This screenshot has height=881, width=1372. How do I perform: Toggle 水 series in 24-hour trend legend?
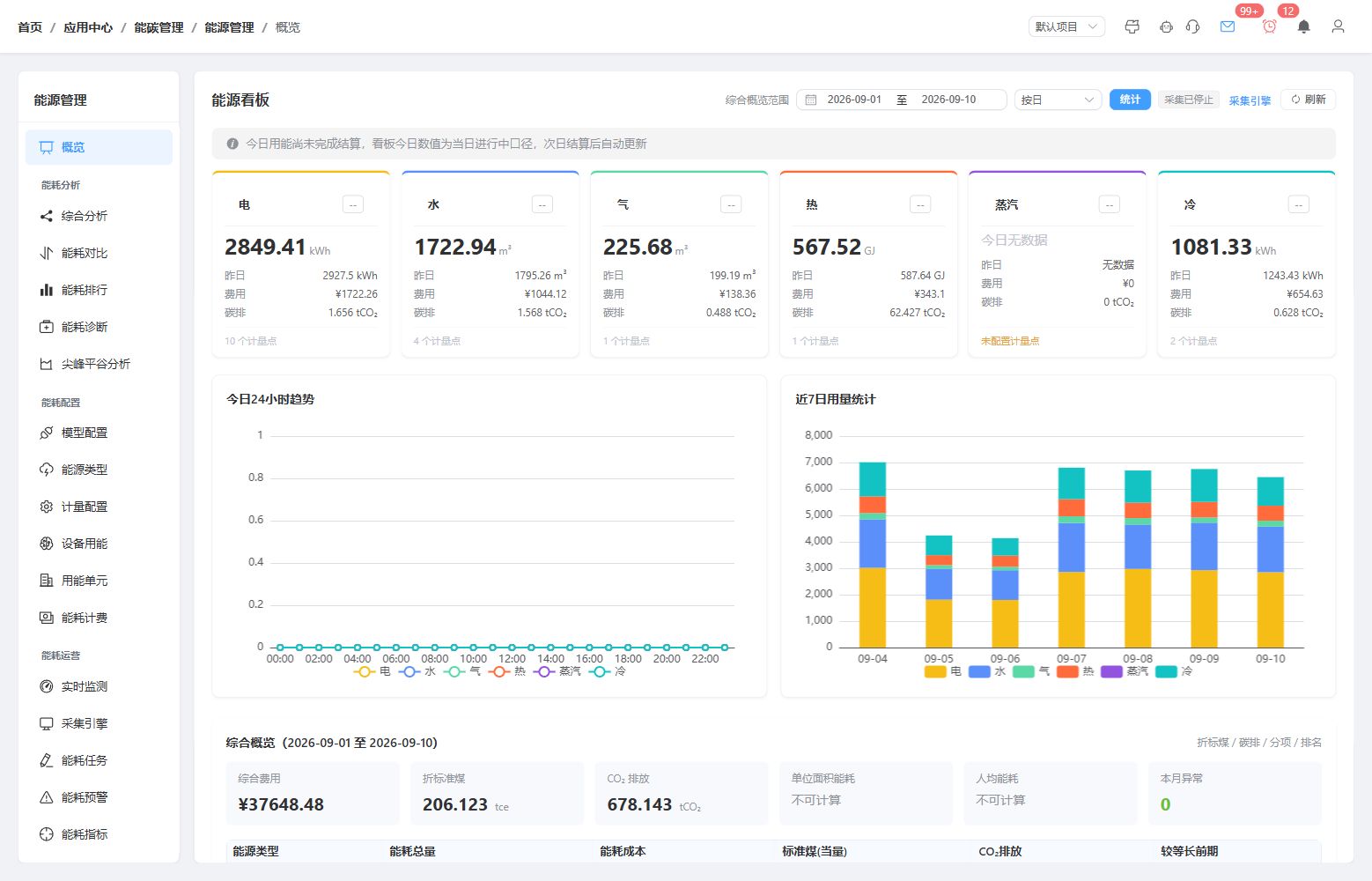click(417, 671)
